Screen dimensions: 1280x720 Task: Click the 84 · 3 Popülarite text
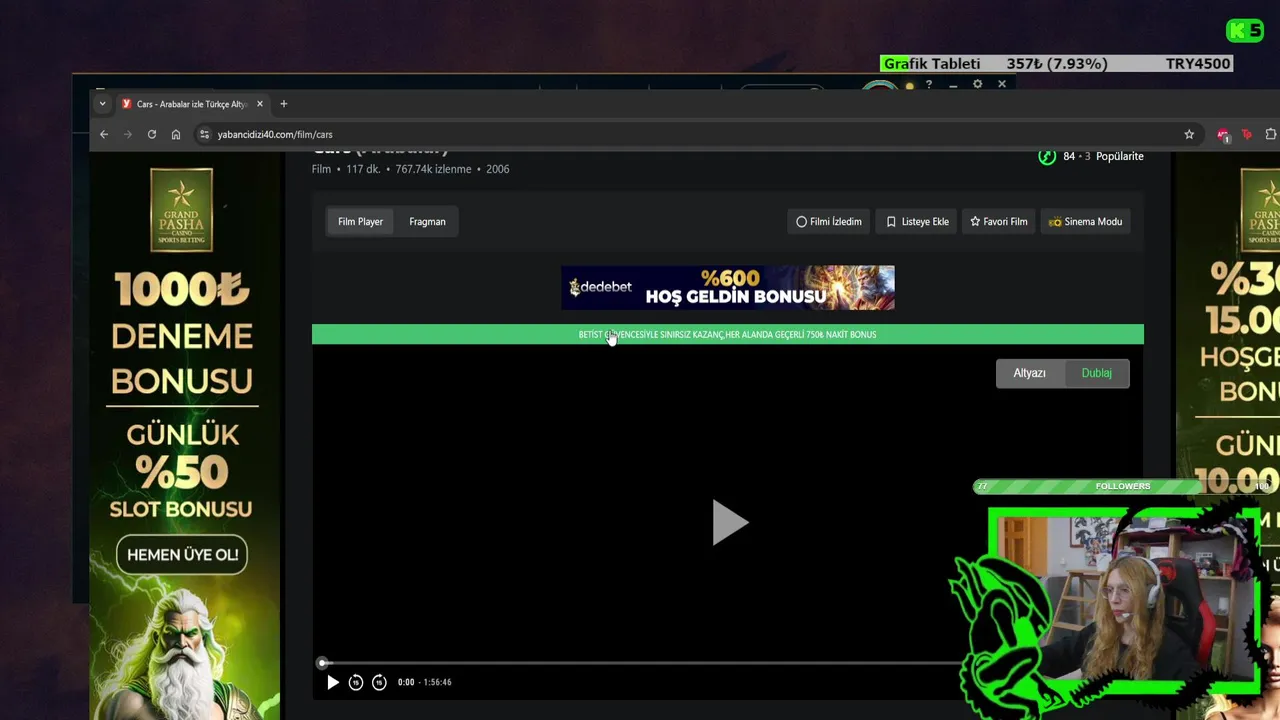[1103, 156]
